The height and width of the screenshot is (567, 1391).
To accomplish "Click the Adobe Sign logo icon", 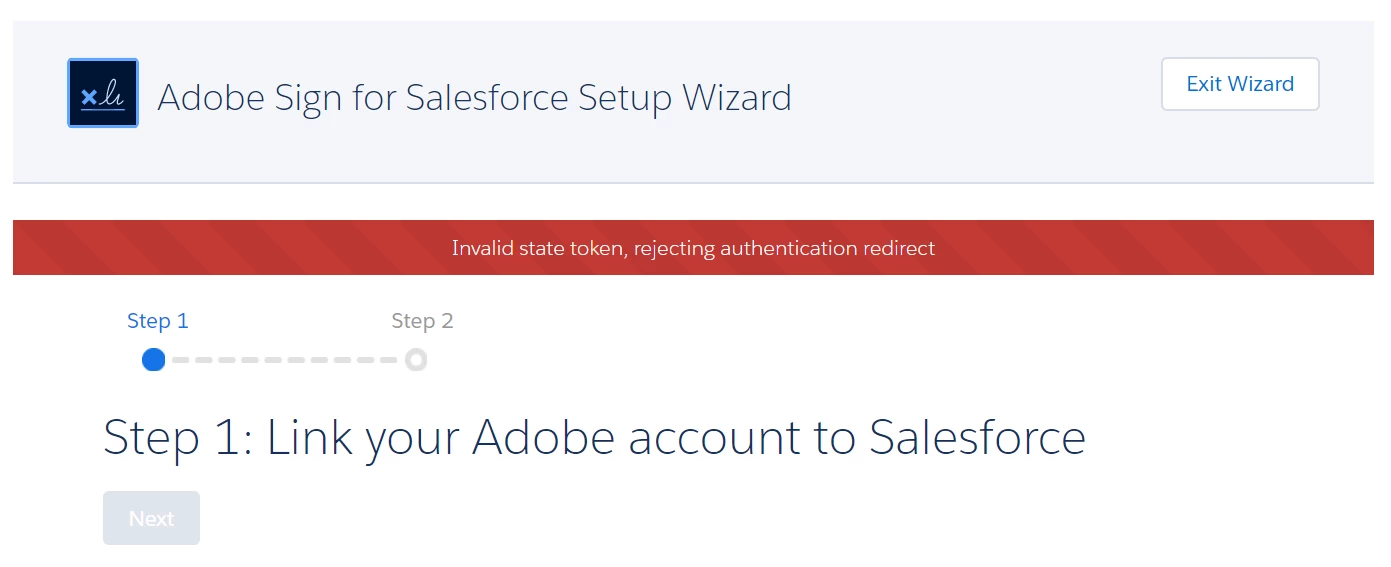I will [x=103, y=93].
